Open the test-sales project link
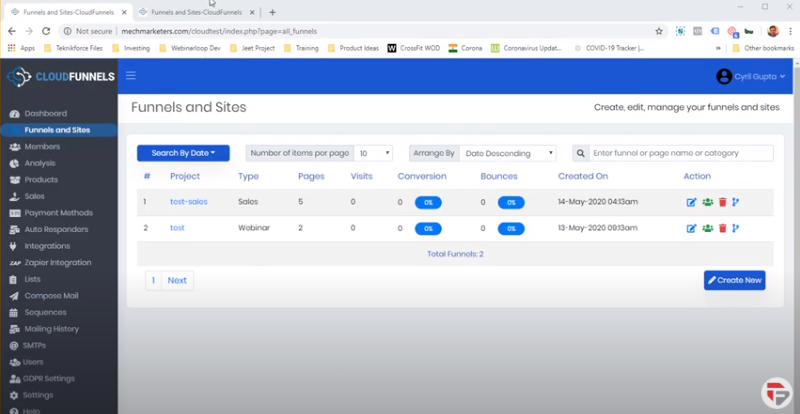The image size is (800, 414). point(189,202)
